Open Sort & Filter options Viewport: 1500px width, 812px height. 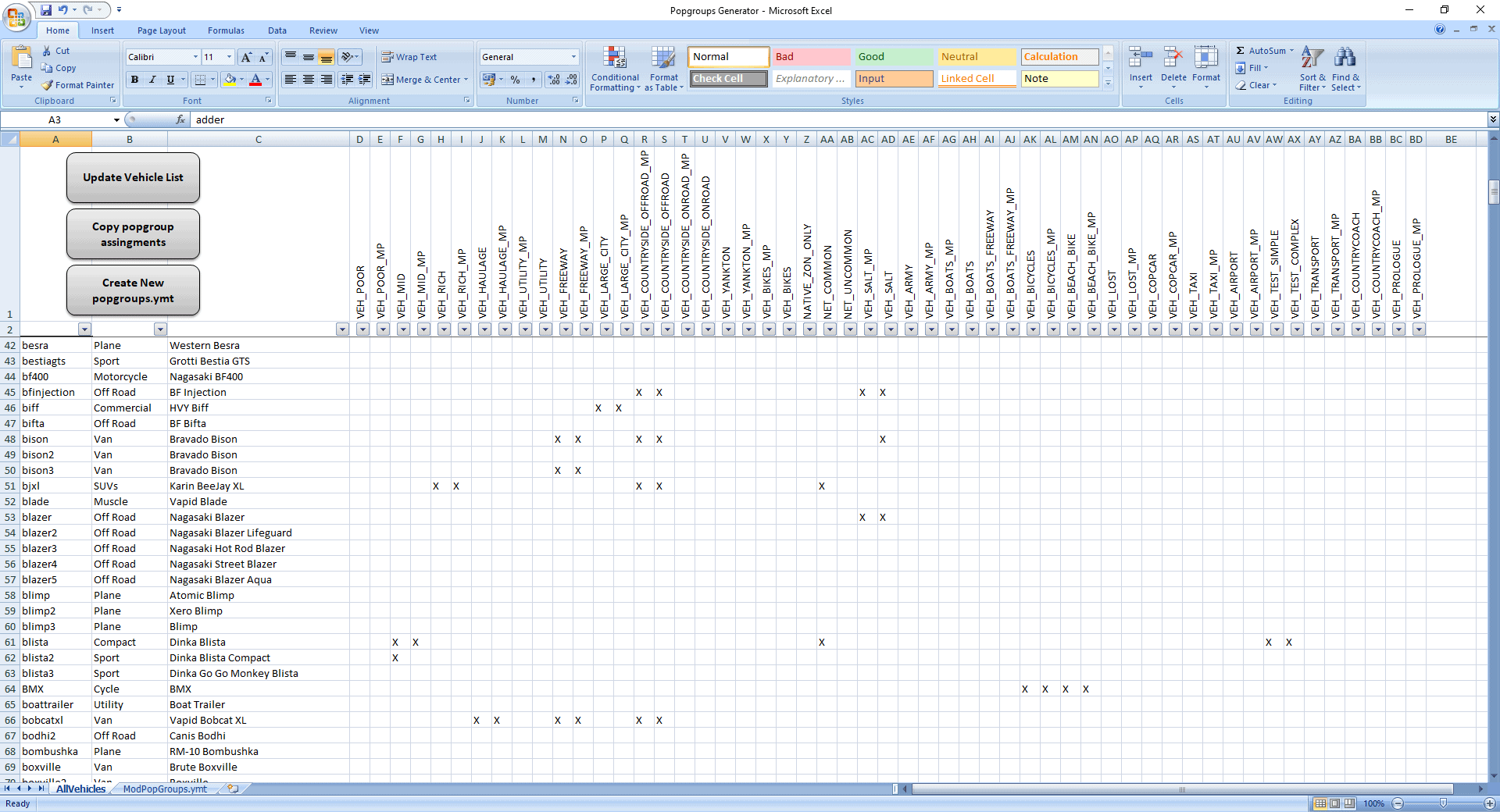[x=1312, y=69]
